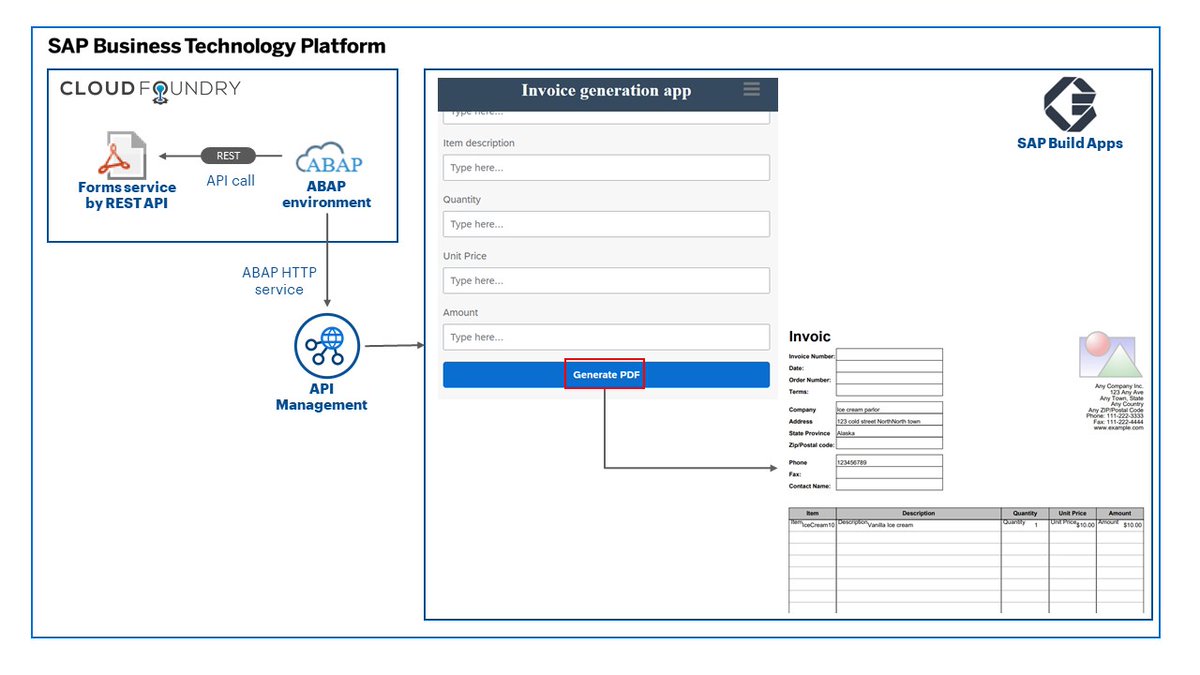Click the Address field in the PDF

(889, 420)
